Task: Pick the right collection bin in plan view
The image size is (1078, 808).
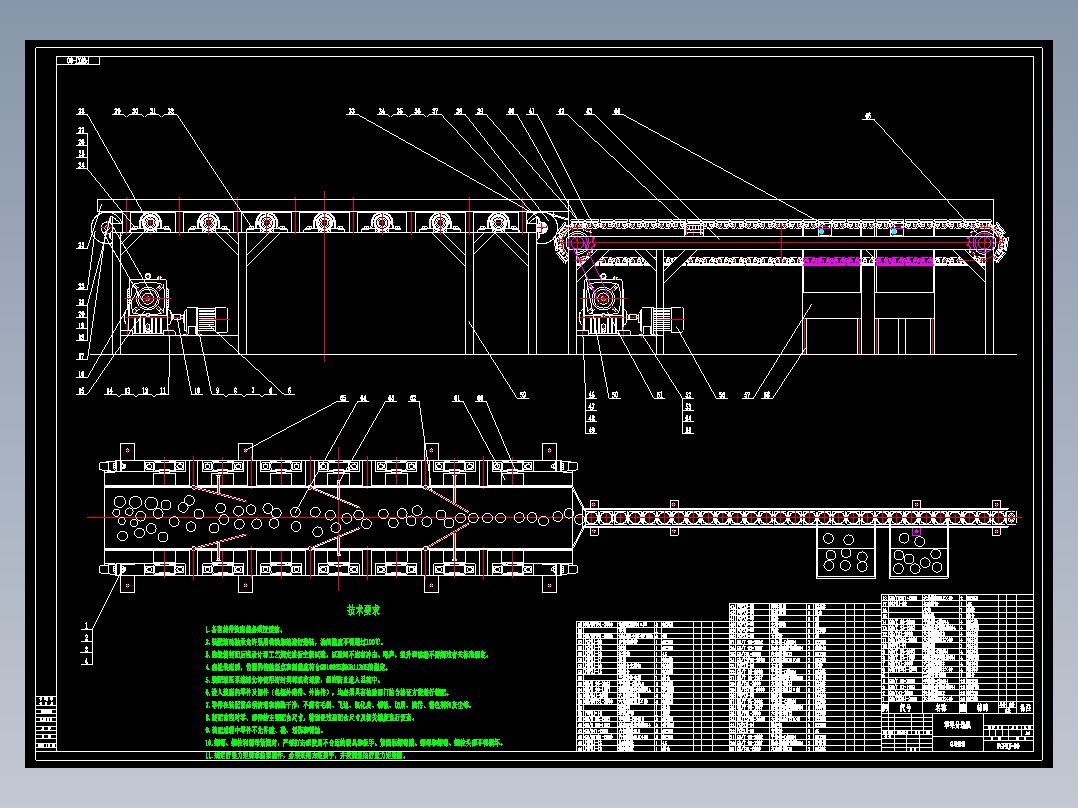Action: (x=918, y=552)
